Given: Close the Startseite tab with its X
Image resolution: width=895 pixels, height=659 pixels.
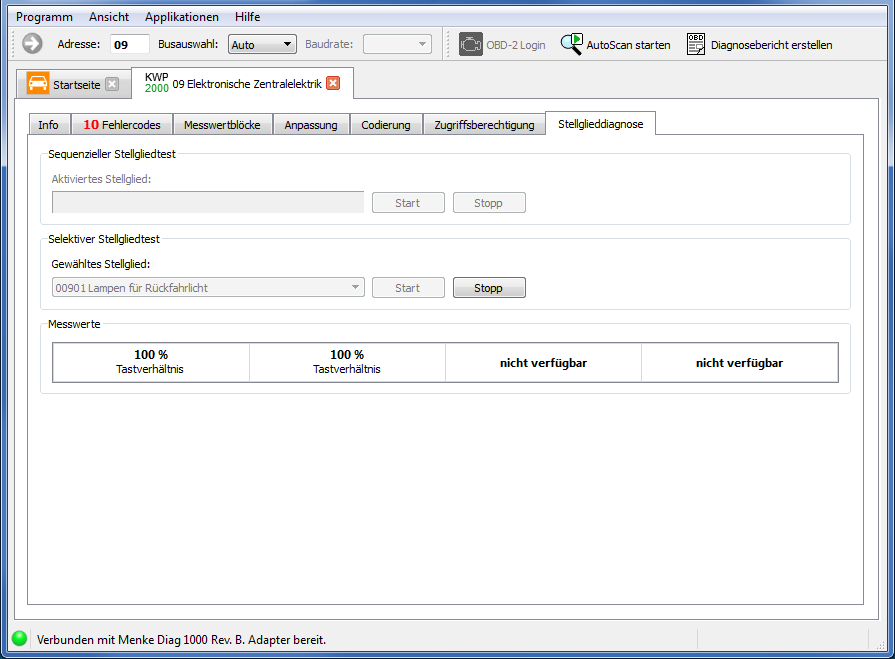Looking at the screenshot, I should coord(112,84).
